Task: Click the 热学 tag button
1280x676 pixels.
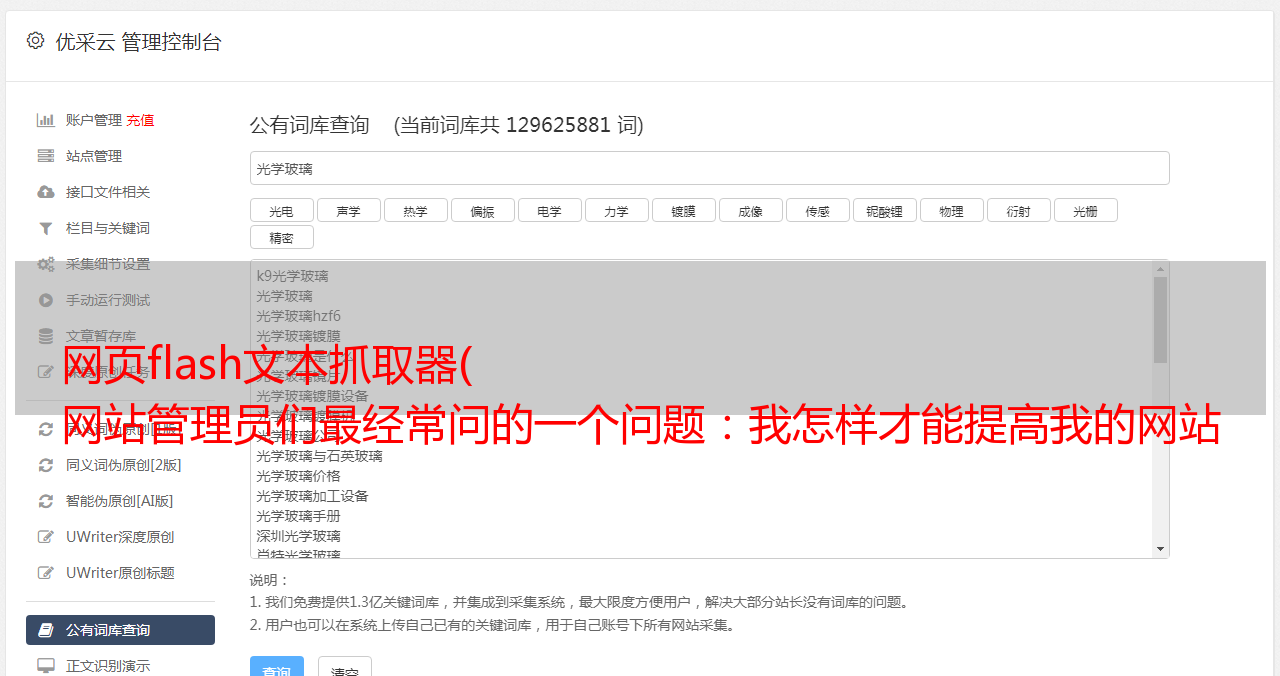Action: (415, 210)
